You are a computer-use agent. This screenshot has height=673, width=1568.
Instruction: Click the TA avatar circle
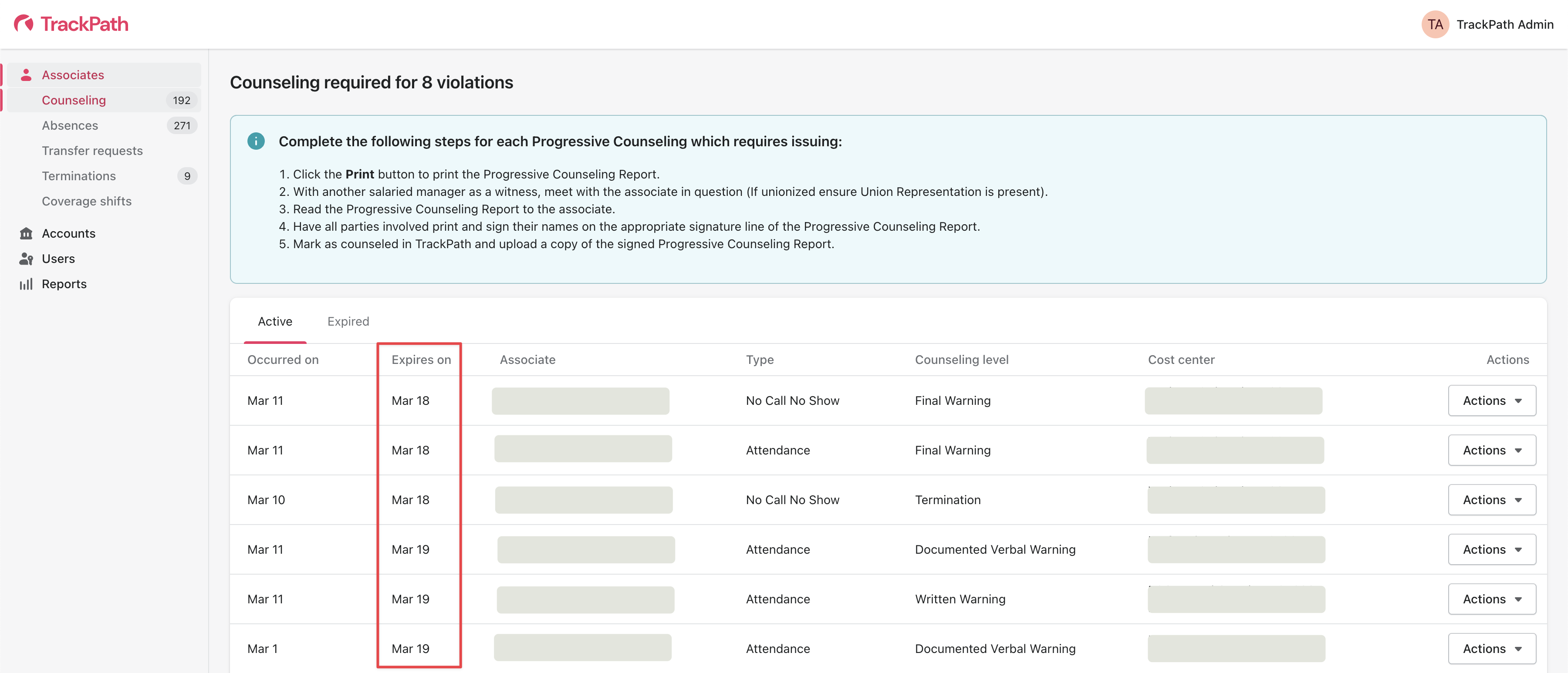point(1435,24)
